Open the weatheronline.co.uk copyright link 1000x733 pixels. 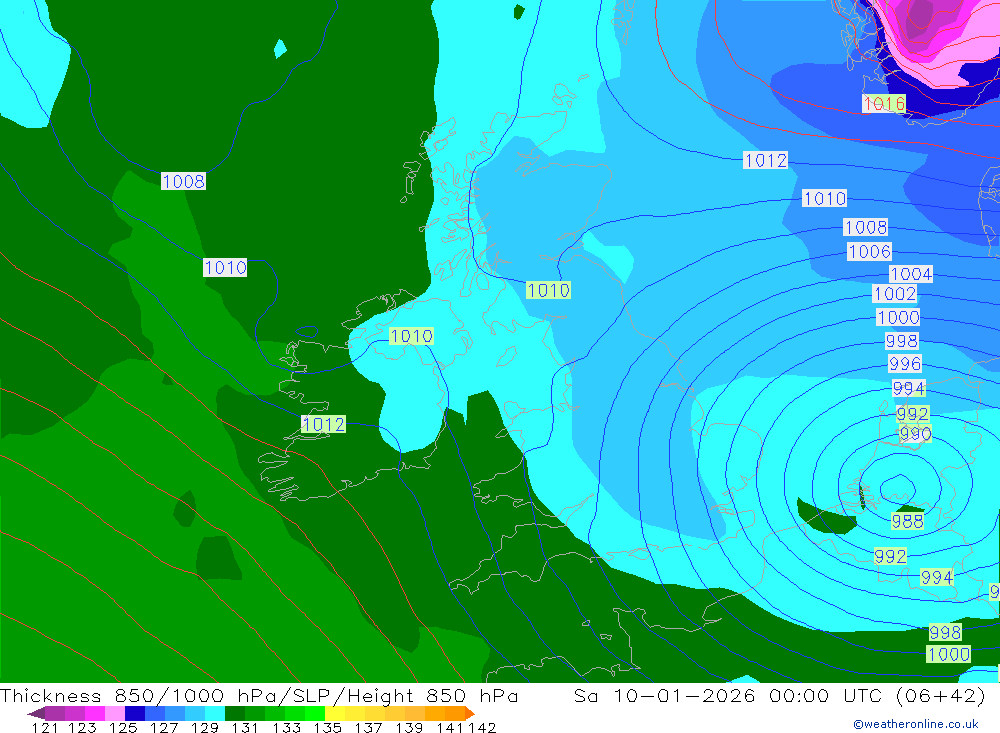(915, 723)
